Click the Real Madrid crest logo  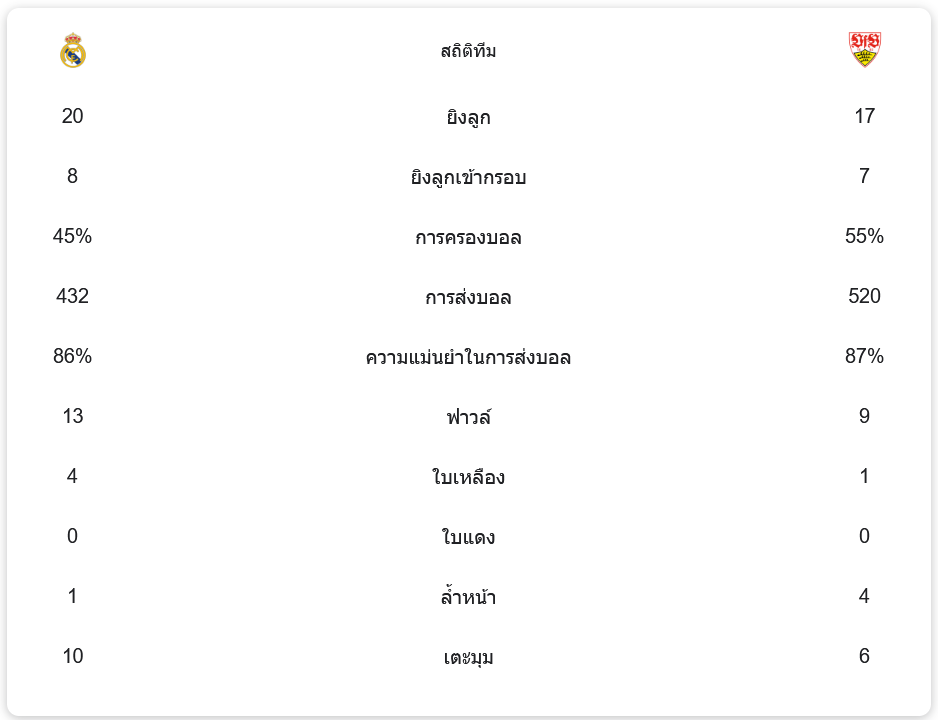(x=73, y=50)
